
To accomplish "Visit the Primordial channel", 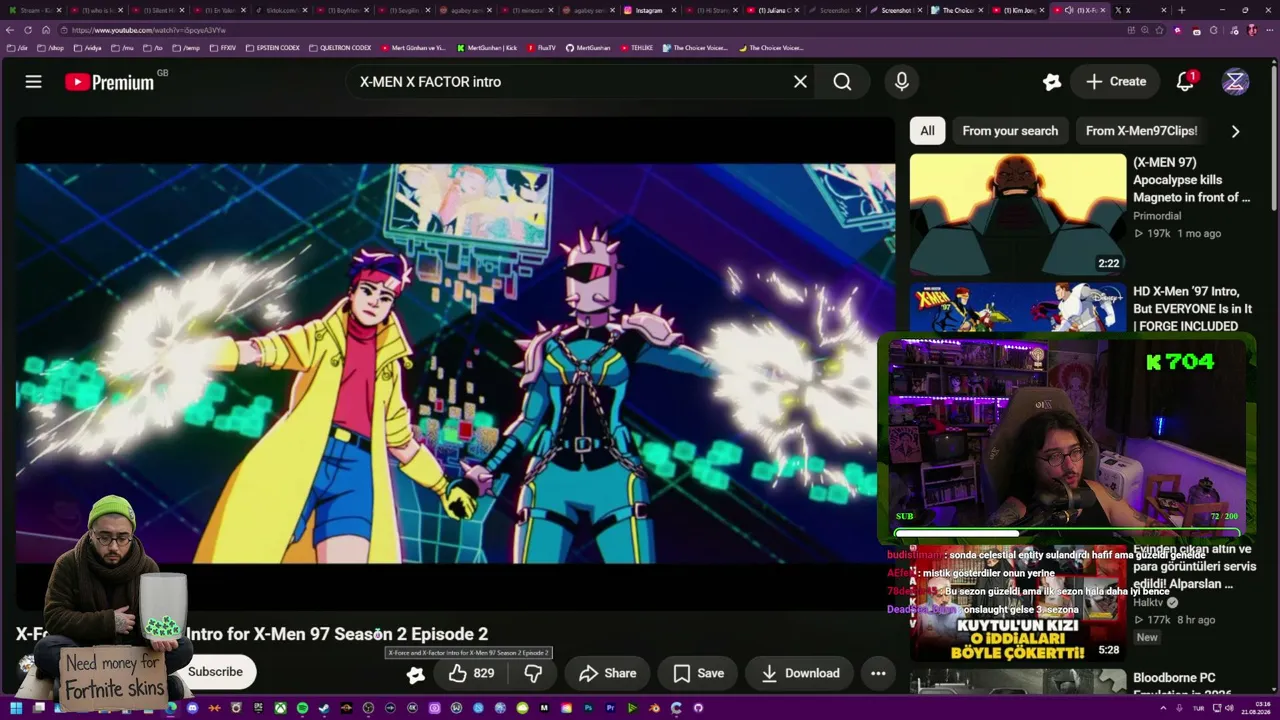I will [x=1157, y=216].
